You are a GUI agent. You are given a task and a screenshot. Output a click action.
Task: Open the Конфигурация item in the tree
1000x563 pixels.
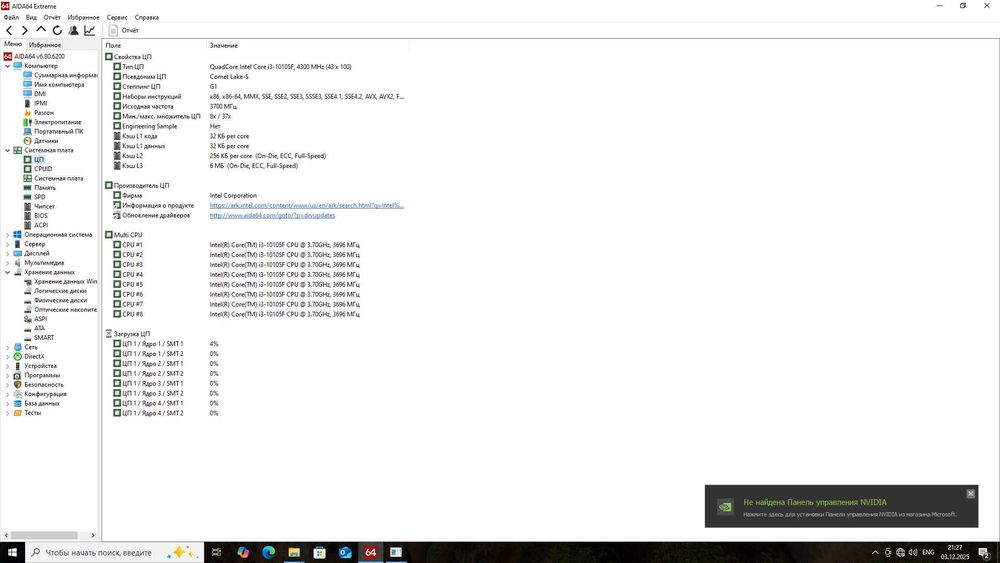click(40, 394)
